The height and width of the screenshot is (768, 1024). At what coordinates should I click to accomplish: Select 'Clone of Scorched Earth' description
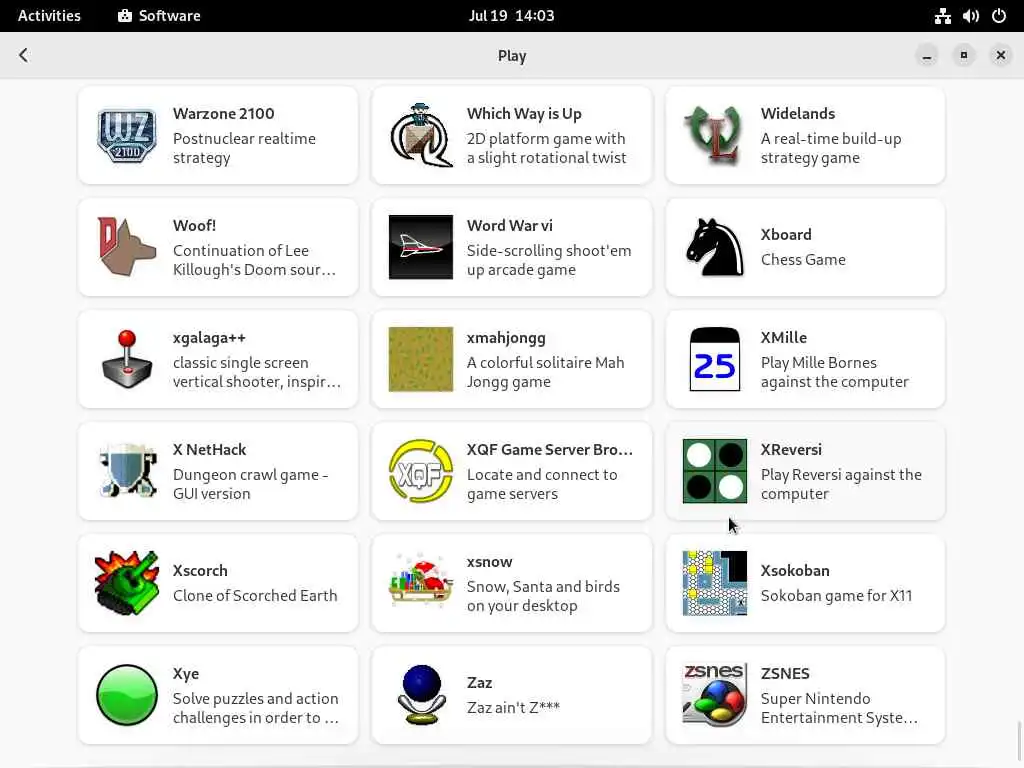(255, 596)
